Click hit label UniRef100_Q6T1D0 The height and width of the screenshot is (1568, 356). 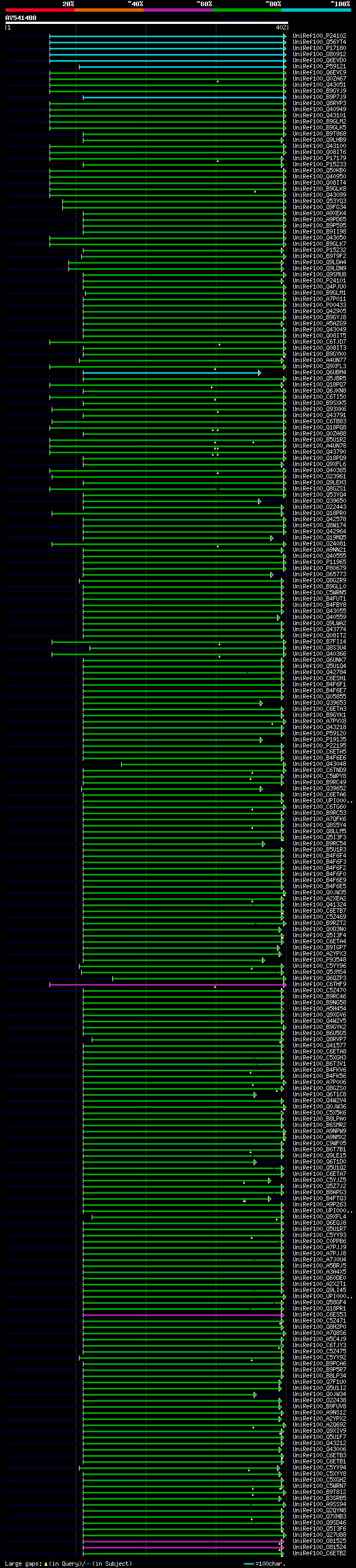tap(319, 1161)
